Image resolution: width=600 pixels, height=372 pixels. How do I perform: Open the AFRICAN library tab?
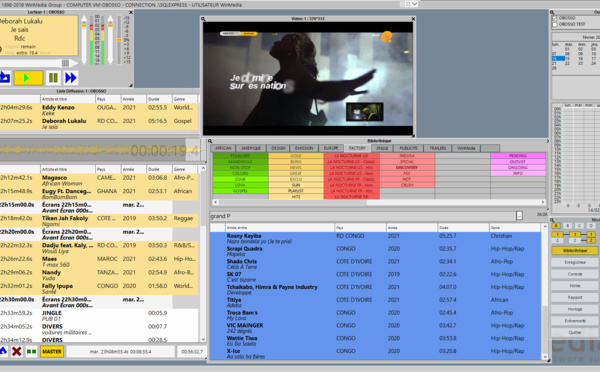click(x=223, y=148)
